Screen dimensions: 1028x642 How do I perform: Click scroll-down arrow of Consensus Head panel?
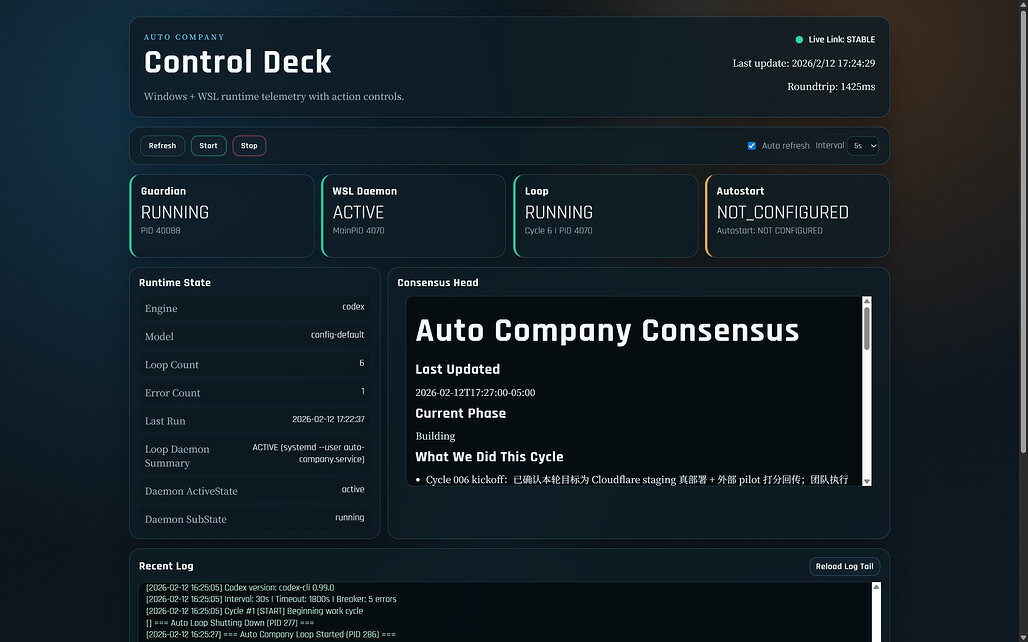coord(867,481)
